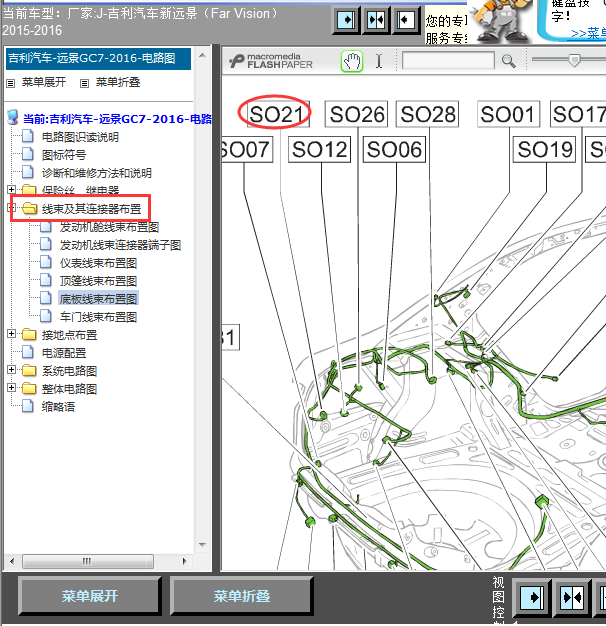Click top split-view double-arrow button

376,20
